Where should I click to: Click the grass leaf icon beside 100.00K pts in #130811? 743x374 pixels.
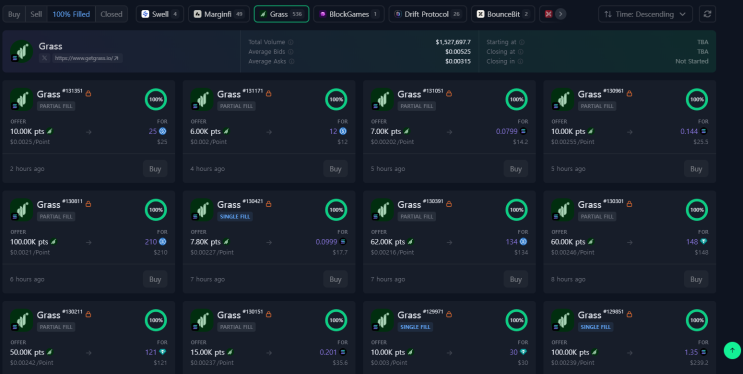54,242
